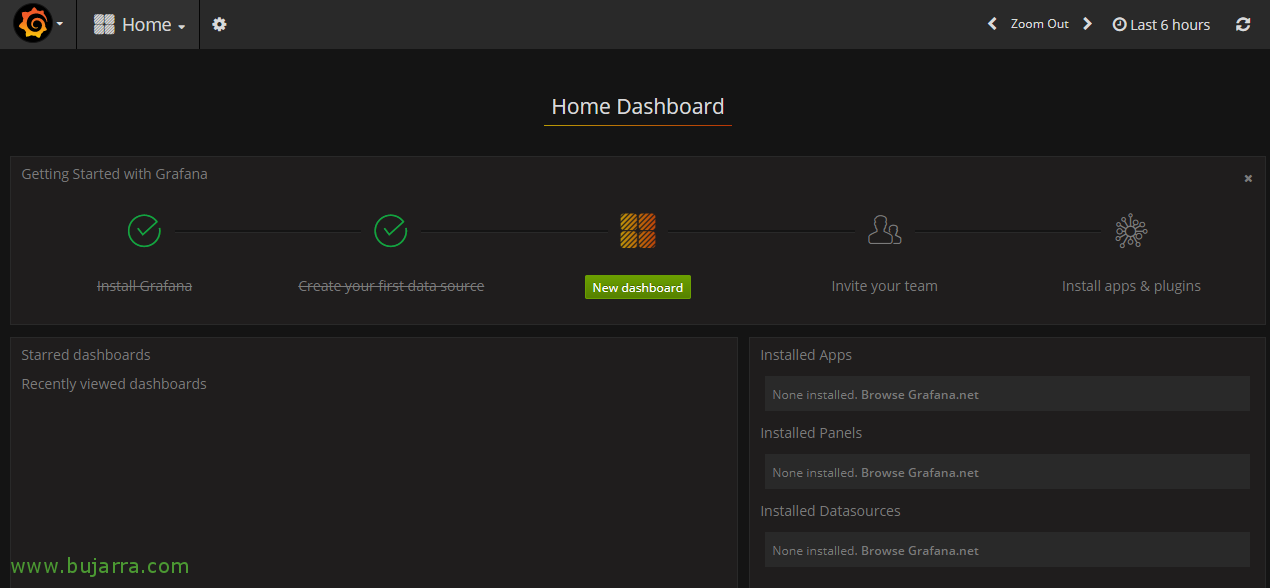Screen dimensions: 1270x588
Task: Click the Install apps & plugins link
Action: [1131, 286]
